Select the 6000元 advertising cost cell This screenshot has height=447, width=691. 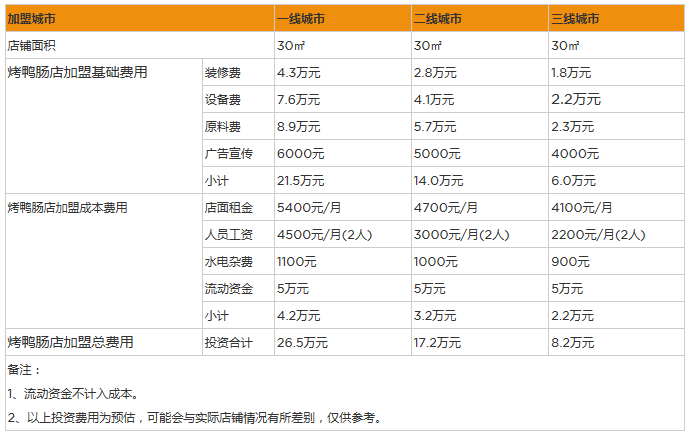pos(300,154)
